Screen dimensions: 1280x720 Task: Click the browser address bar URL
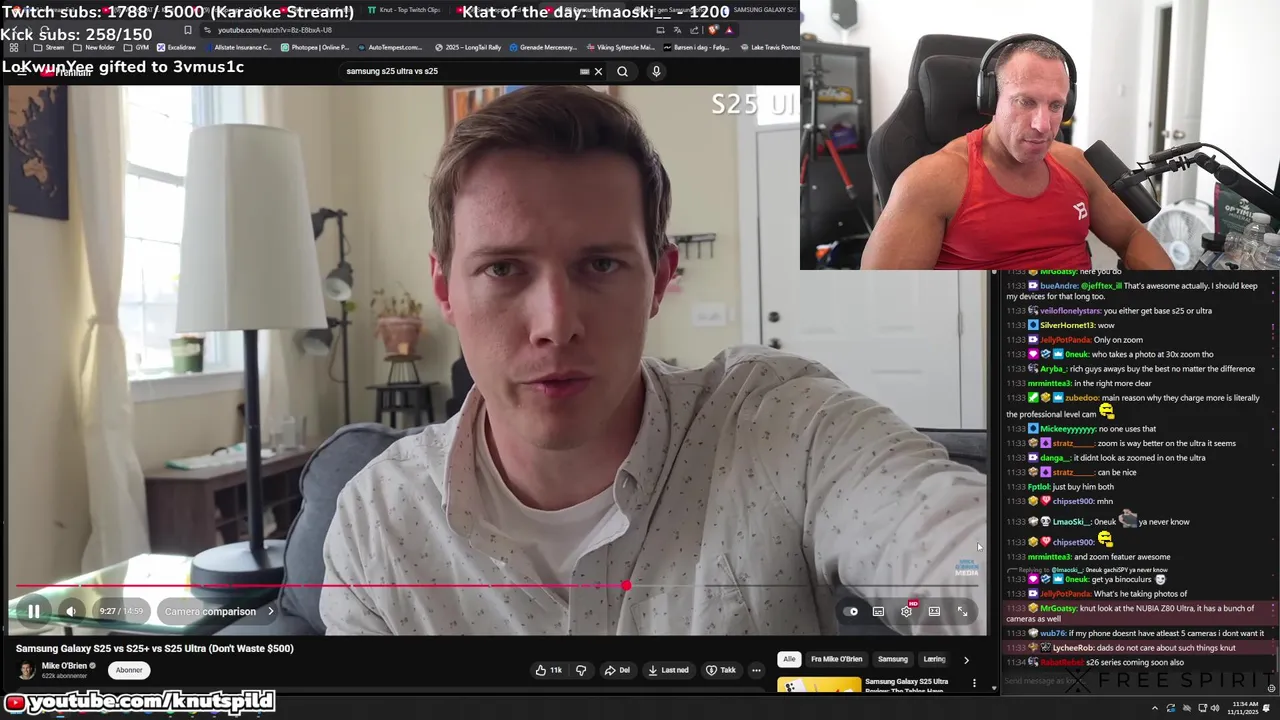tap(275, 30)
